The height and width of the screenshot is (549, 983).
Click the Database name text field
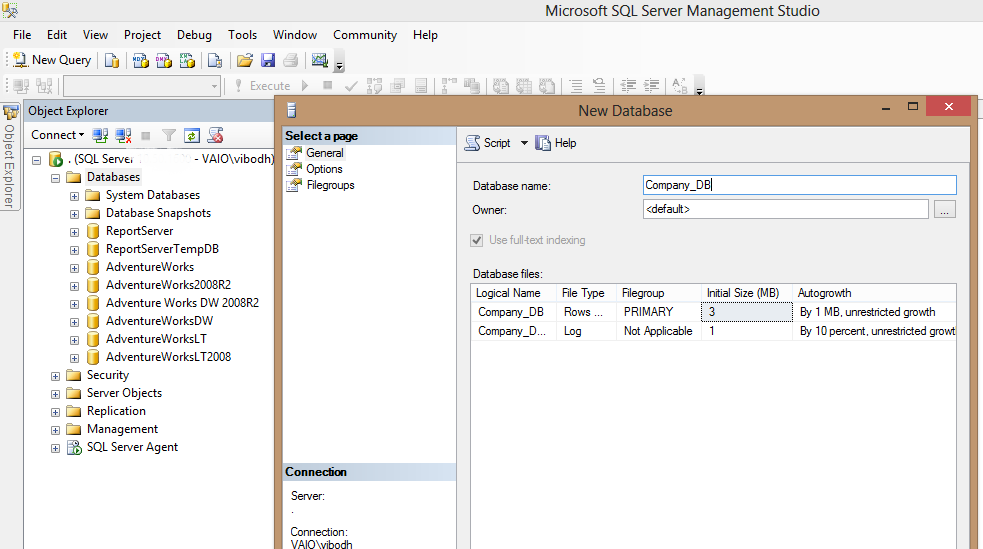pyautogui.click(x=800, y=185)
